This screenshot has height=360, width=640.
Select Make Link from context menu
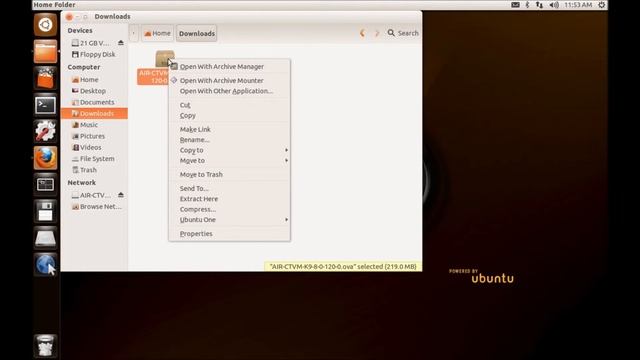click(229, 129)
